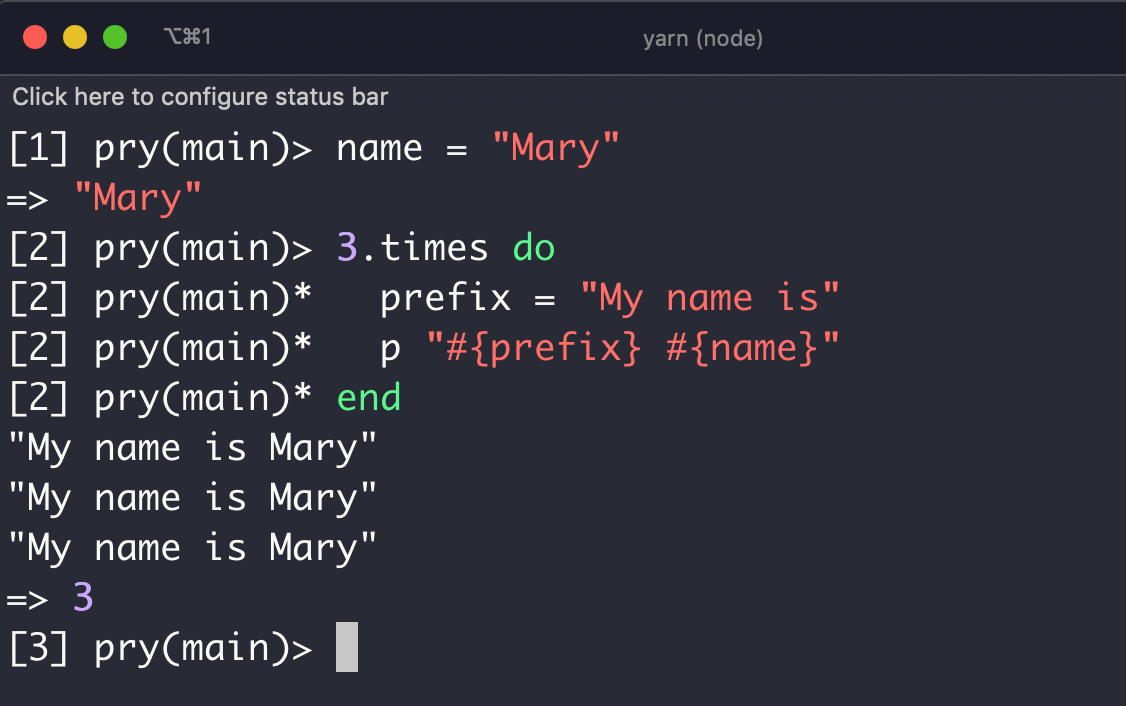Click the prefix = "My name is" line

tap(605, 297)
